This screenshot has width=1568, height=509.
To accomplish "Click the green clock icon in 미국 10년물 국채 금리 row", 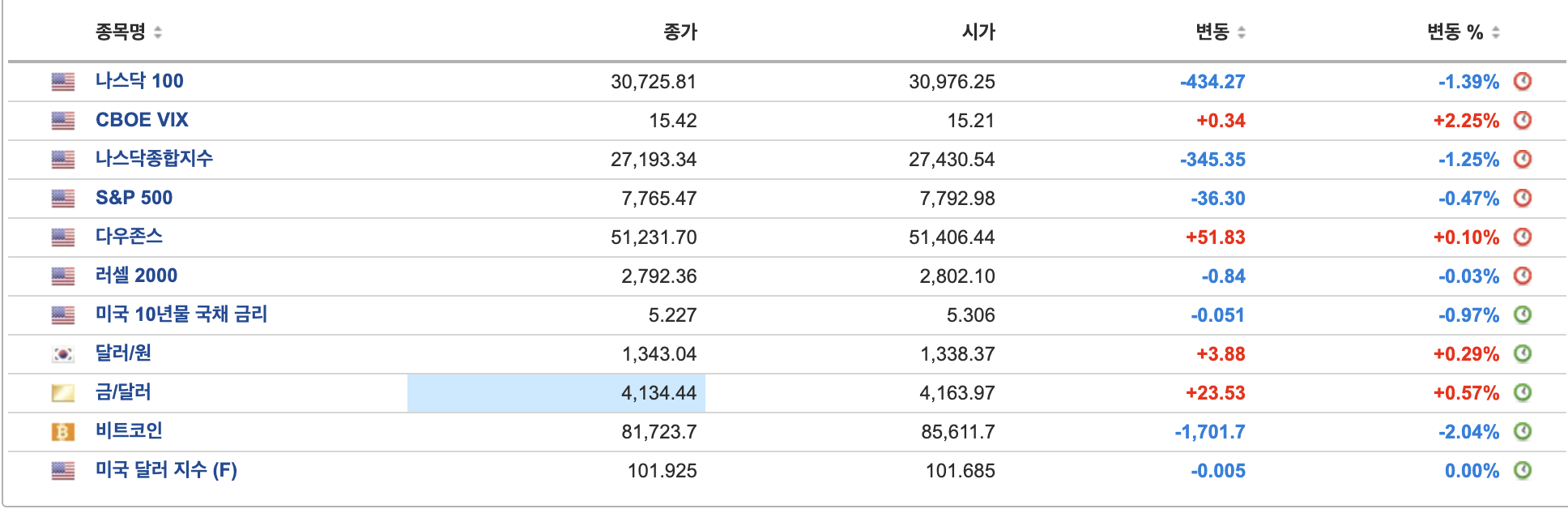I will 1523,314.
